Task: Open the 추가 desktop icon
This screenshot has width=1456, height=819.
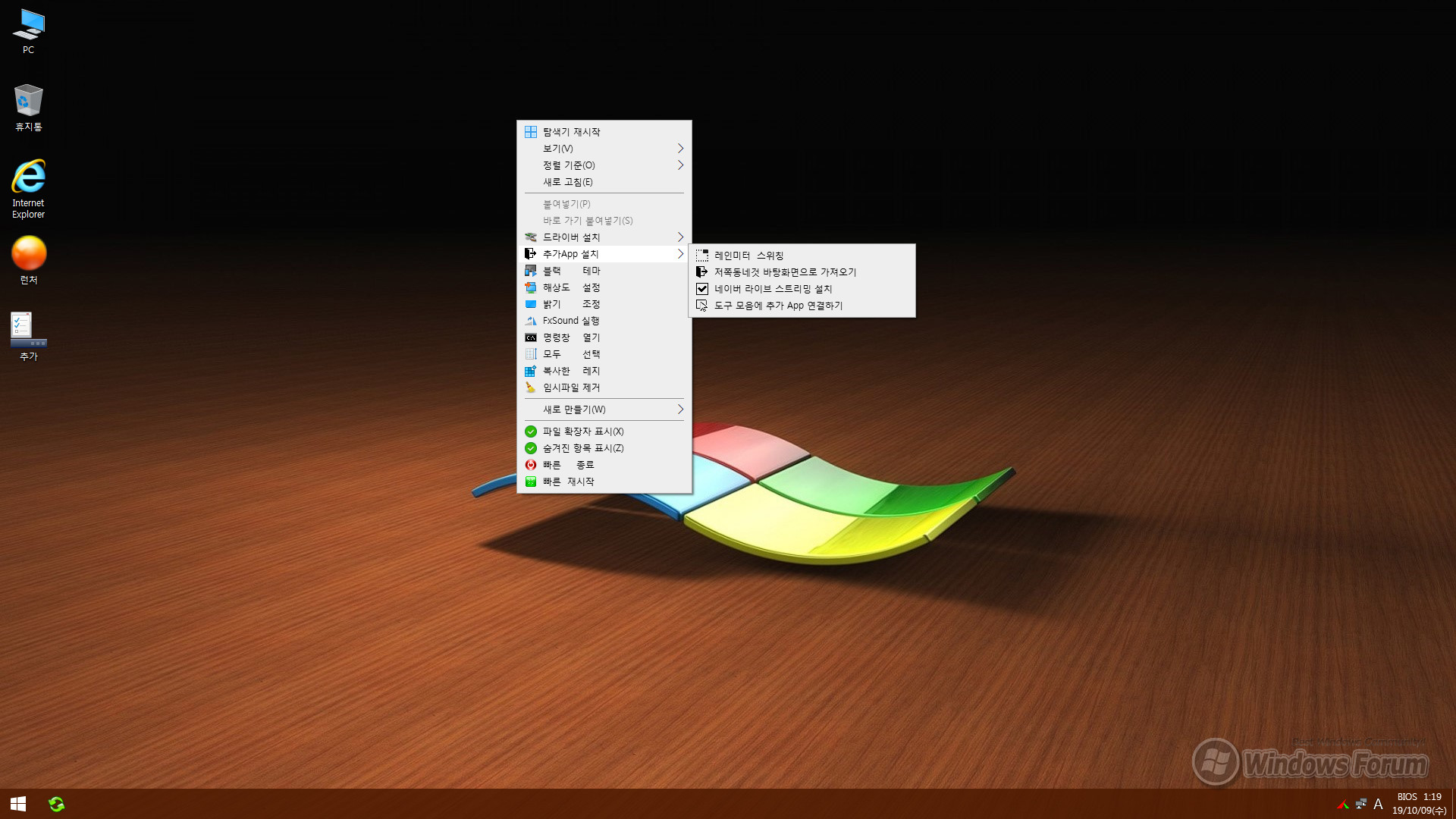Action: tap(28, 336)
